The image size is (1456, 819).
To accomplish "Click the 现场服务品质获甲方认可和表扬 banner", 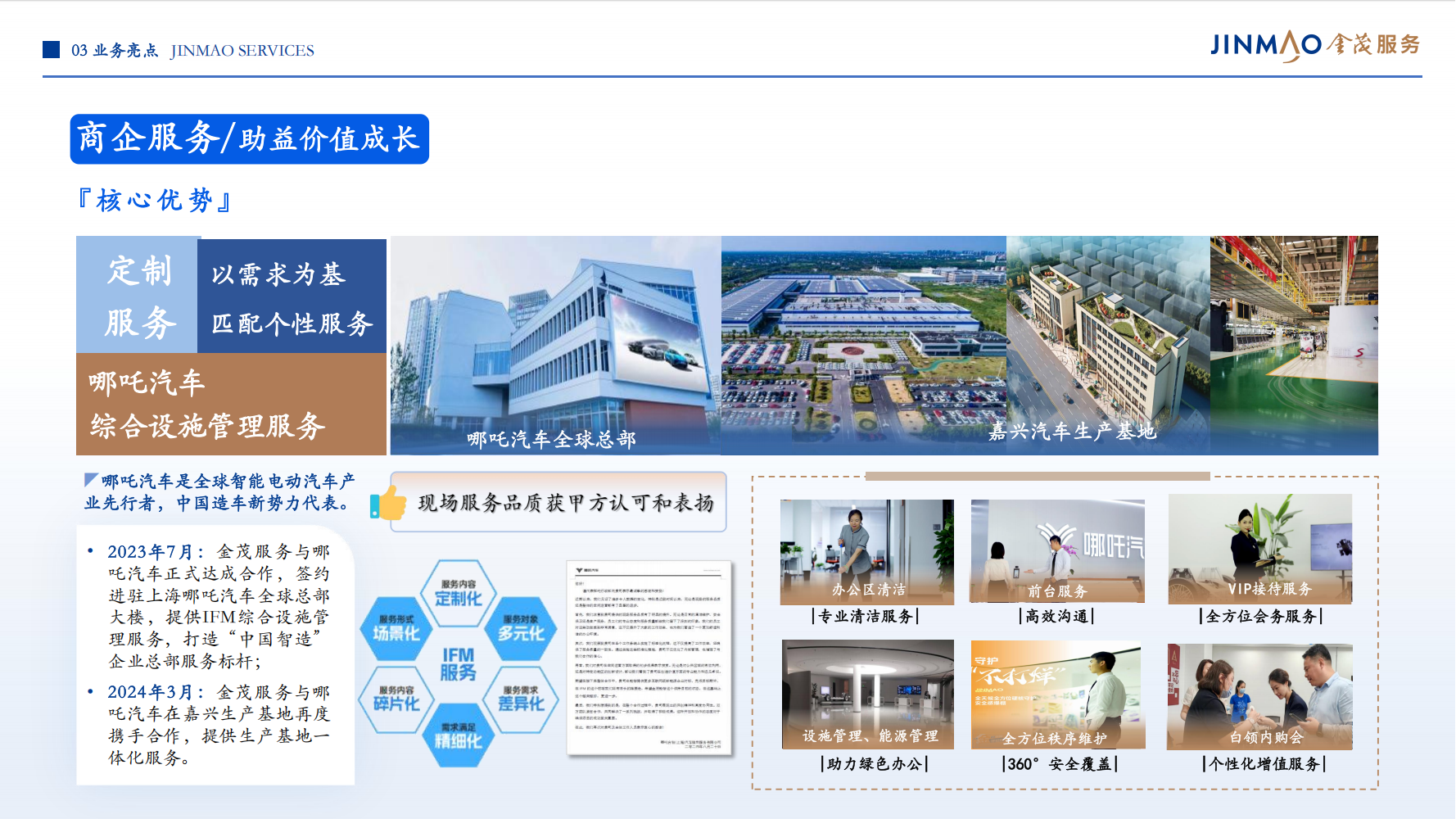I will pos(558,502).
